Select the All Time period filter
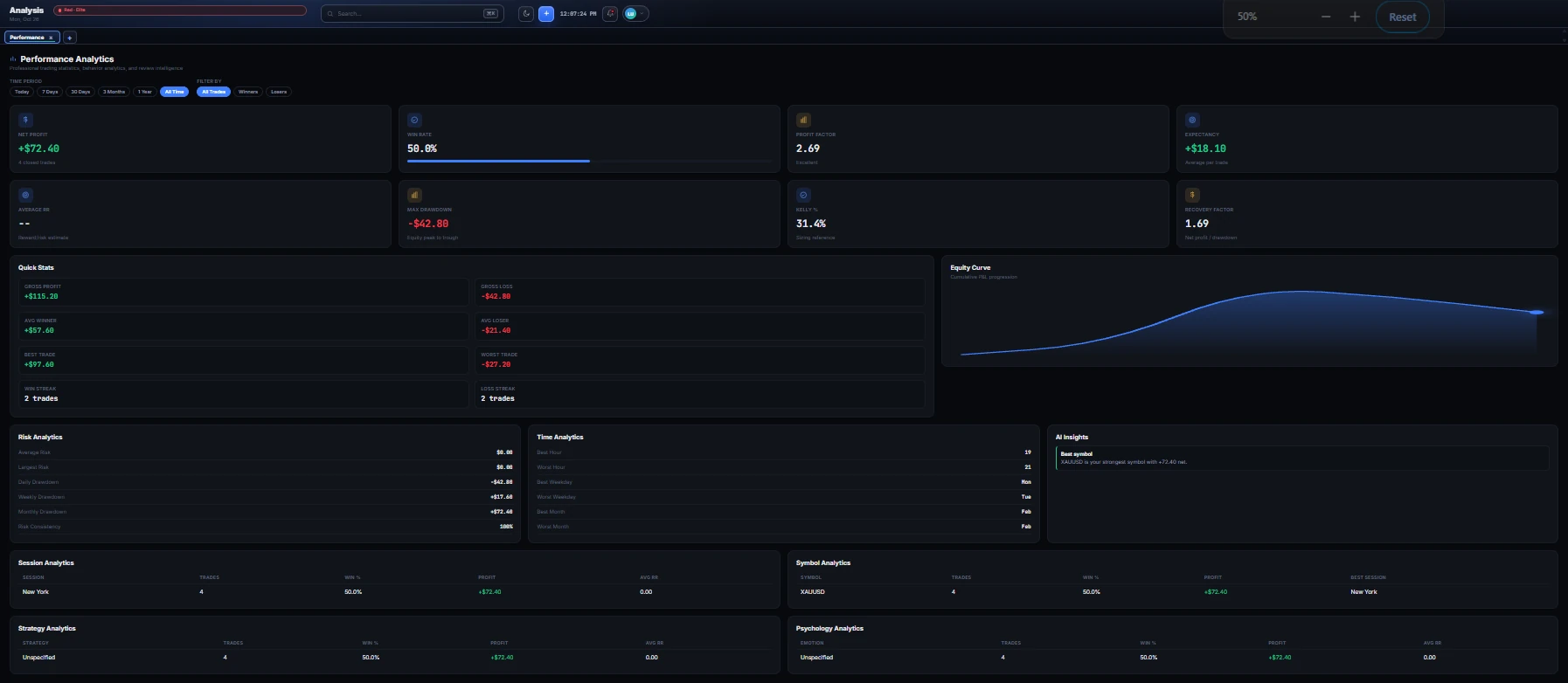The width and height of the screenshot is (1568, 683). tap(175, 92)
